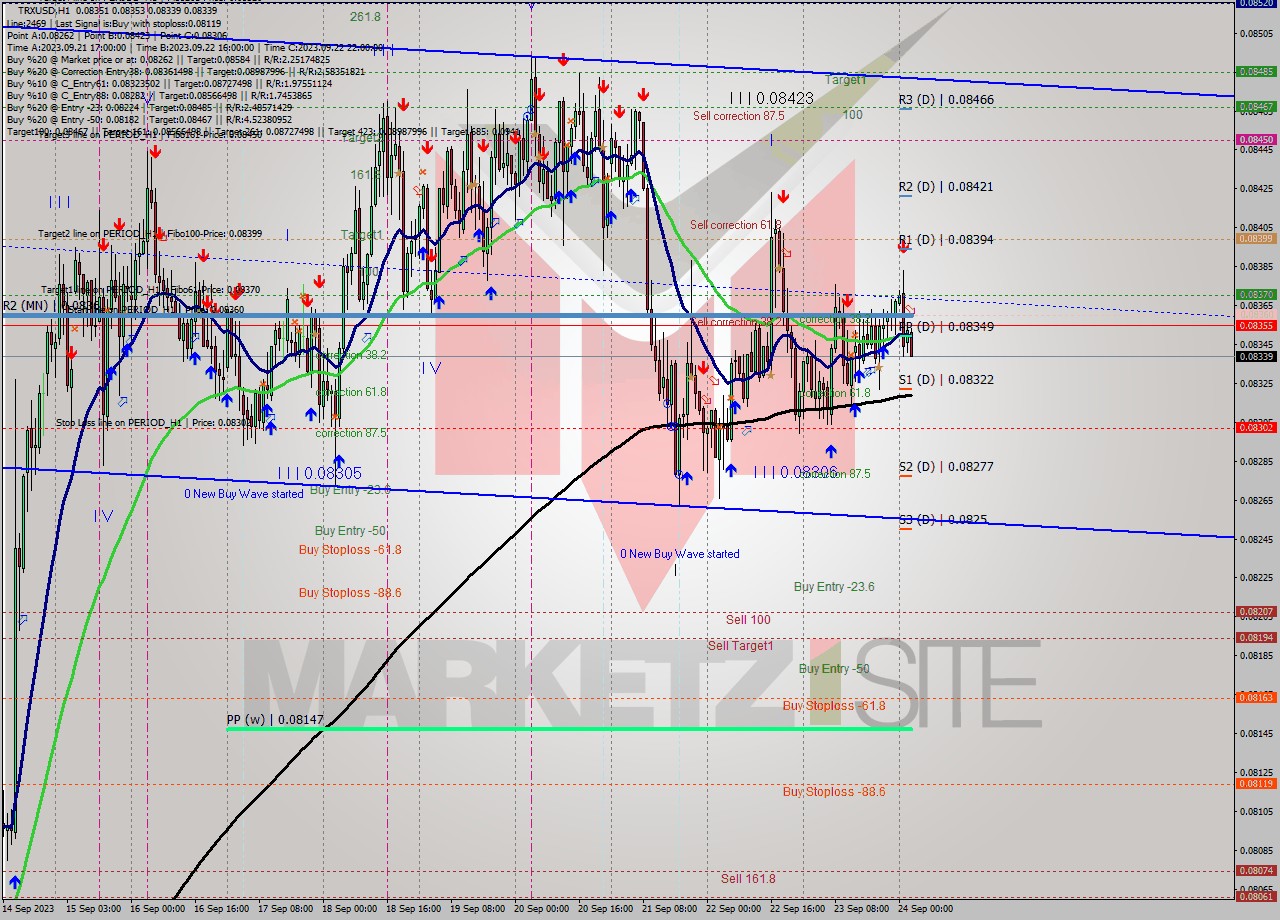
Task: Select the PP (D) | 0.08349 pivot label
Action: click(946, 327)
